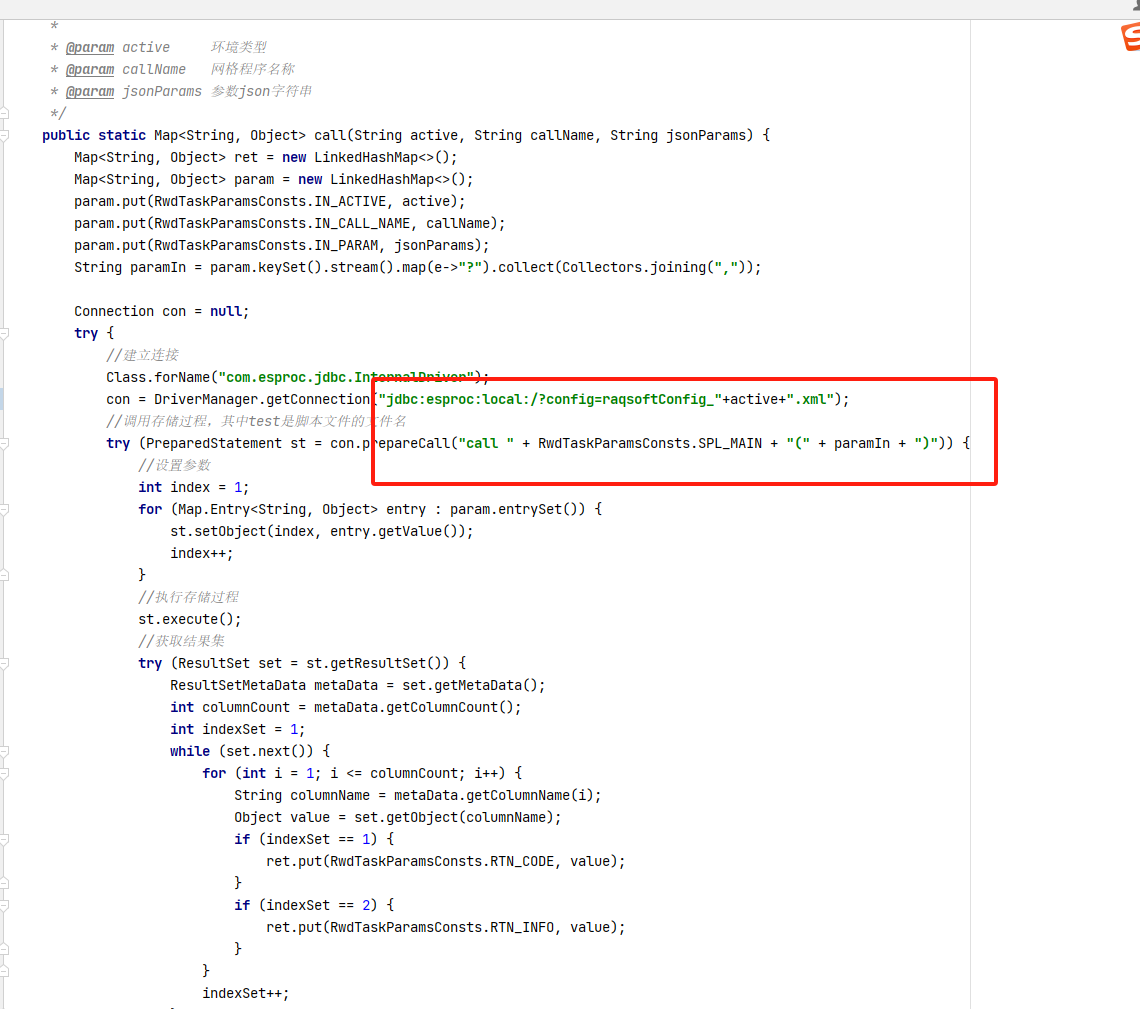Image resolution: width=1140 pixels, height=1009 pixels.
Task: Click the jsonParams Javadoc param tag
Action: (90, 91)
